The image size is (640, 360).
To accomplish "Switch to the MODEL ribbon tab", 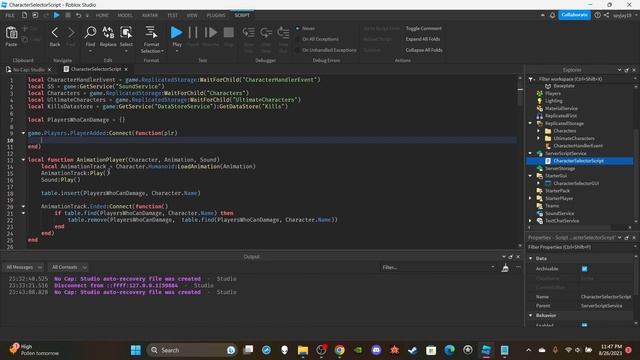I will tap(125, 15).
